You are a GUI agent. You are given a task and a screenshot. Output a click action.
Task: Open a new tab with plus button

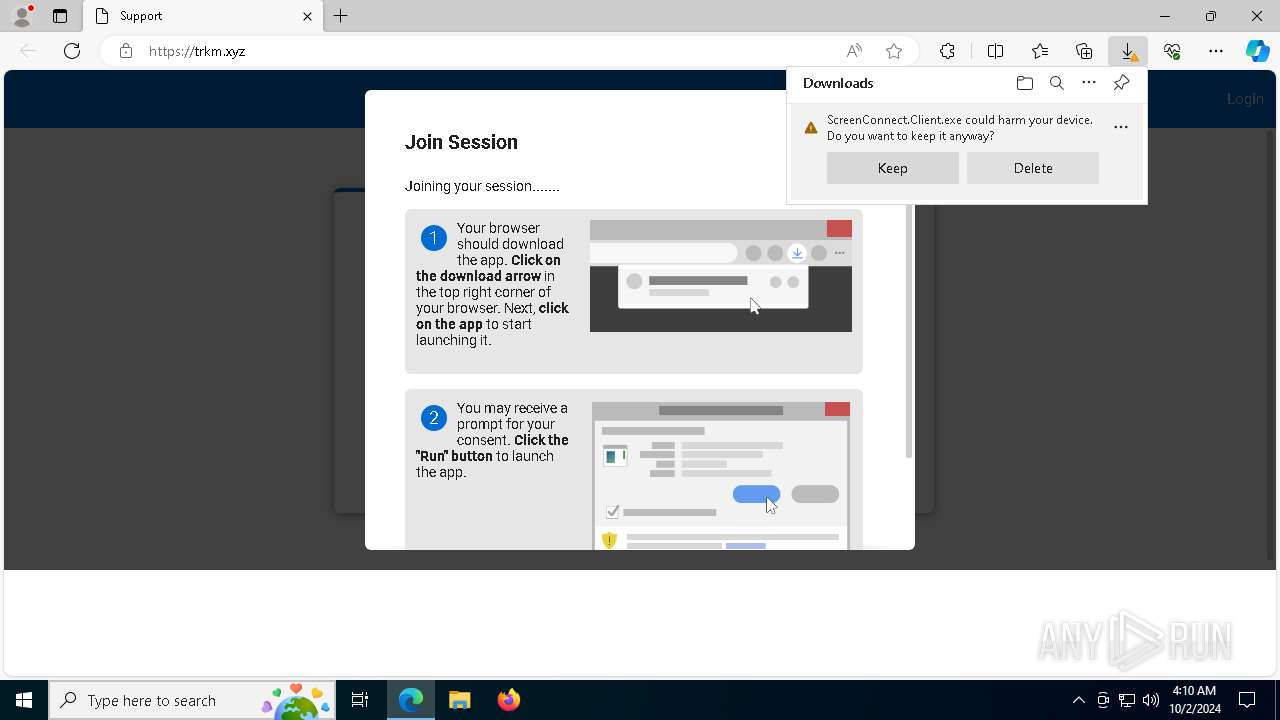pyautogui.click(x=341, y=16)
